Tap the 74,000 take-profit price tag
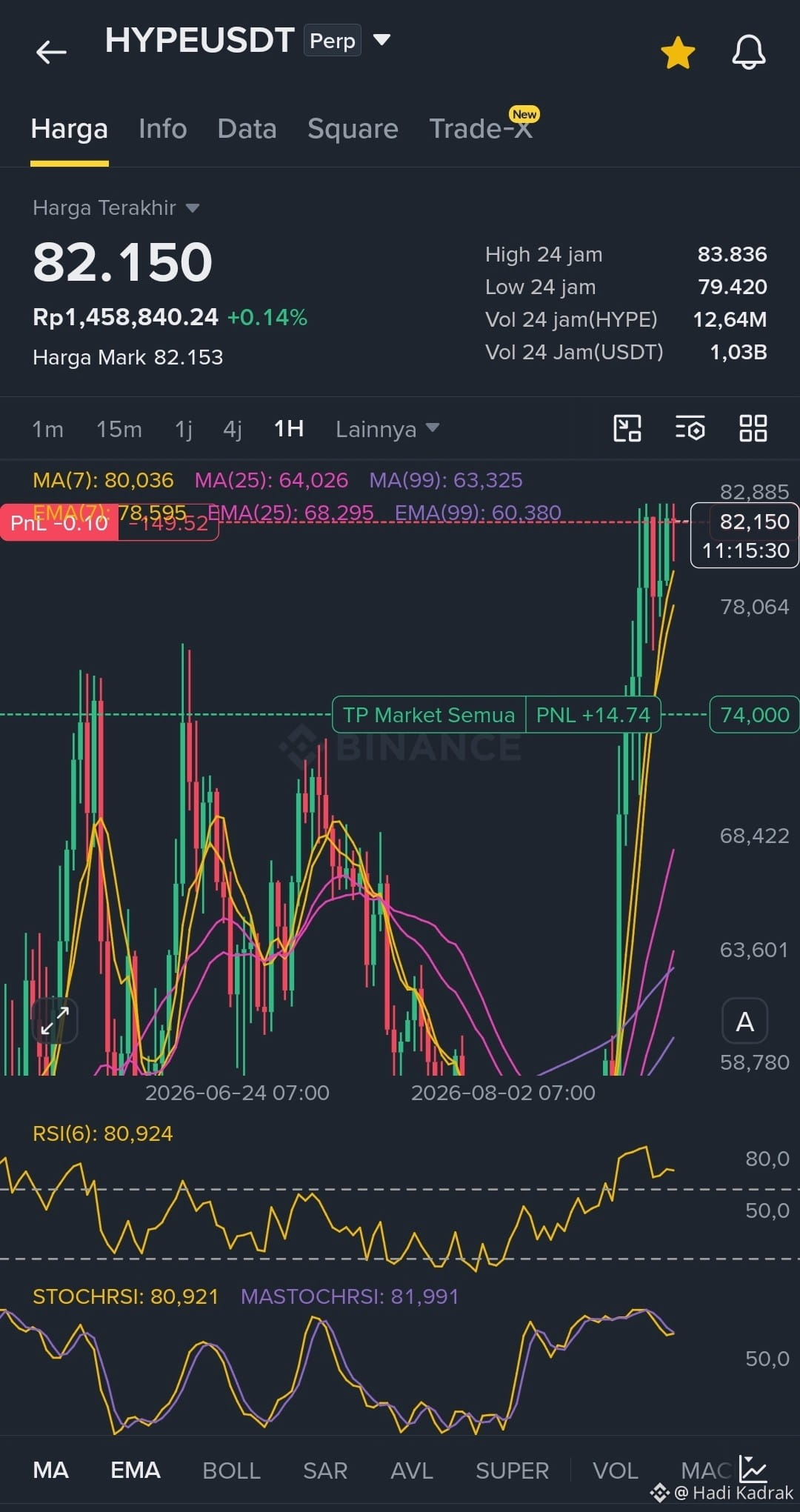Viewport: 800px width, 1512px height. (754, 715)
